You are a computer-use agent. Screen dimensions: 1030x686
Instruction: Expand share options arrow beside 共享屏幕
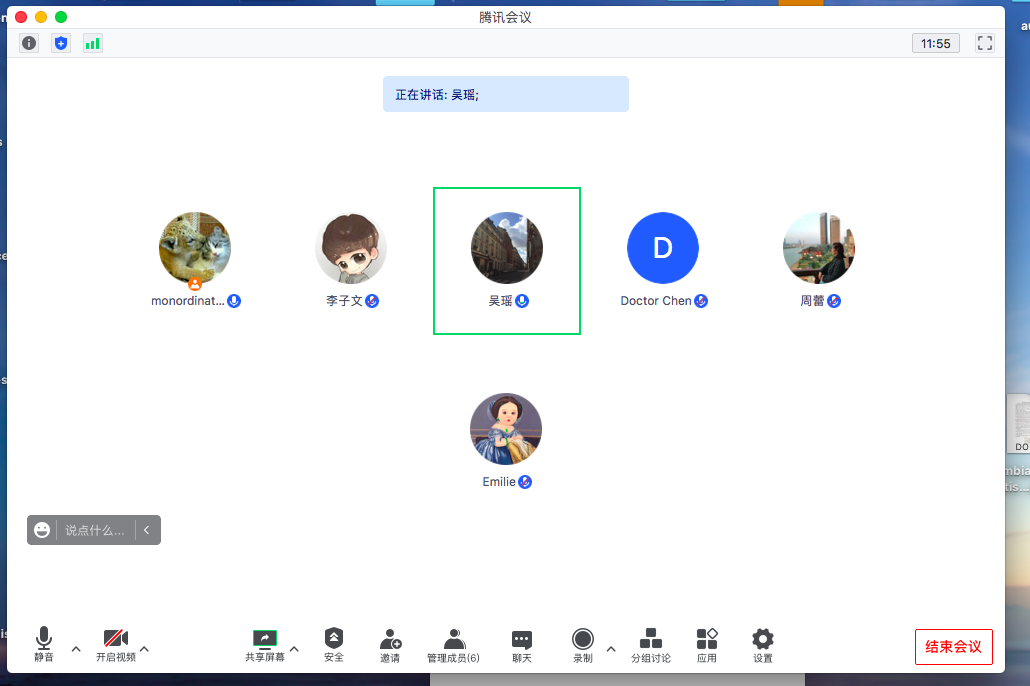coord(294,649)
